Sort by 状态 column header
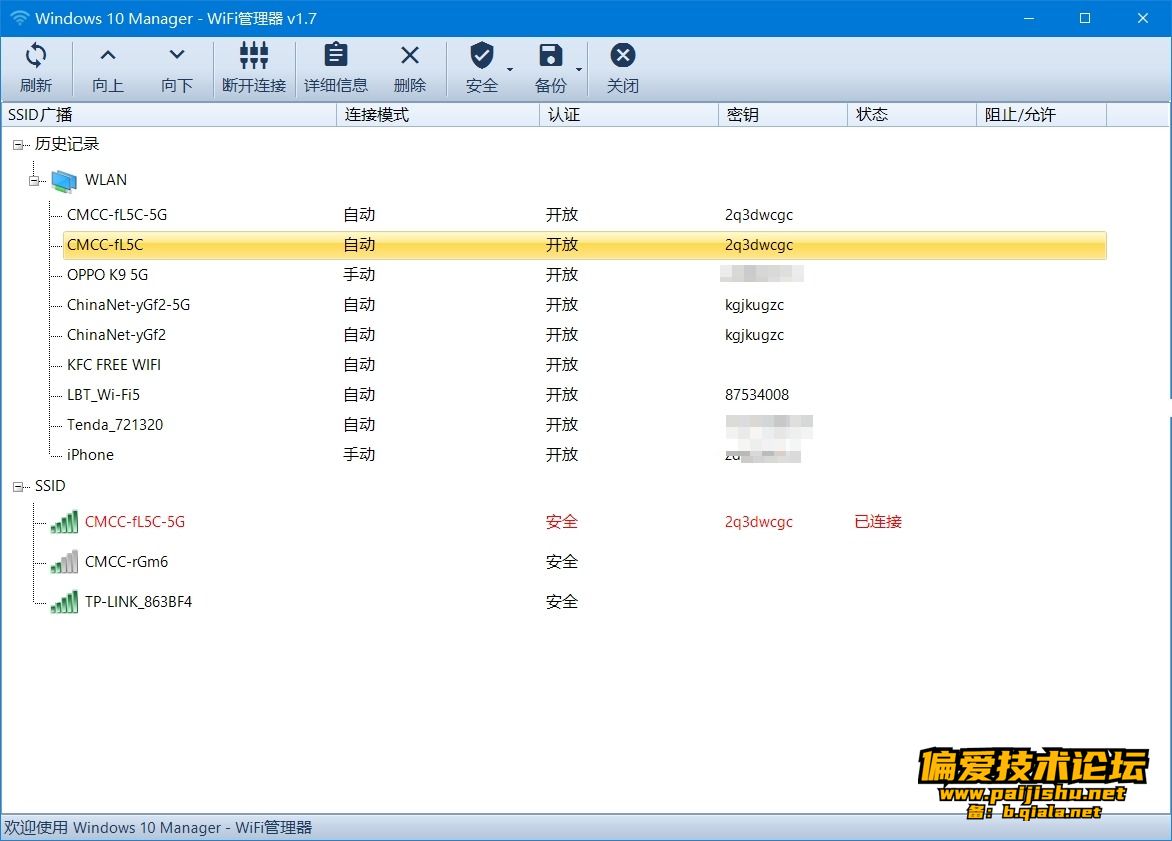This screenshot has width=1172, height=841. point(912,114)
